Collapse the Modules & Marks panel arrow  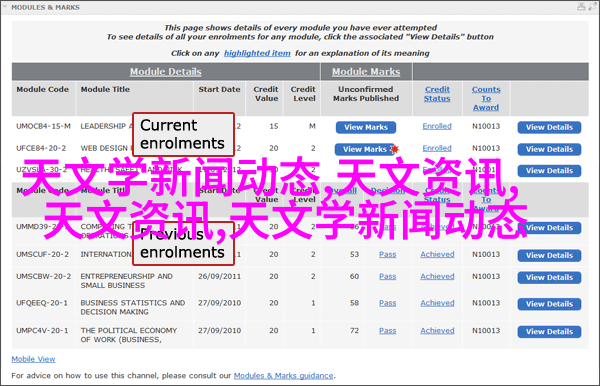[x=5, y=7]
